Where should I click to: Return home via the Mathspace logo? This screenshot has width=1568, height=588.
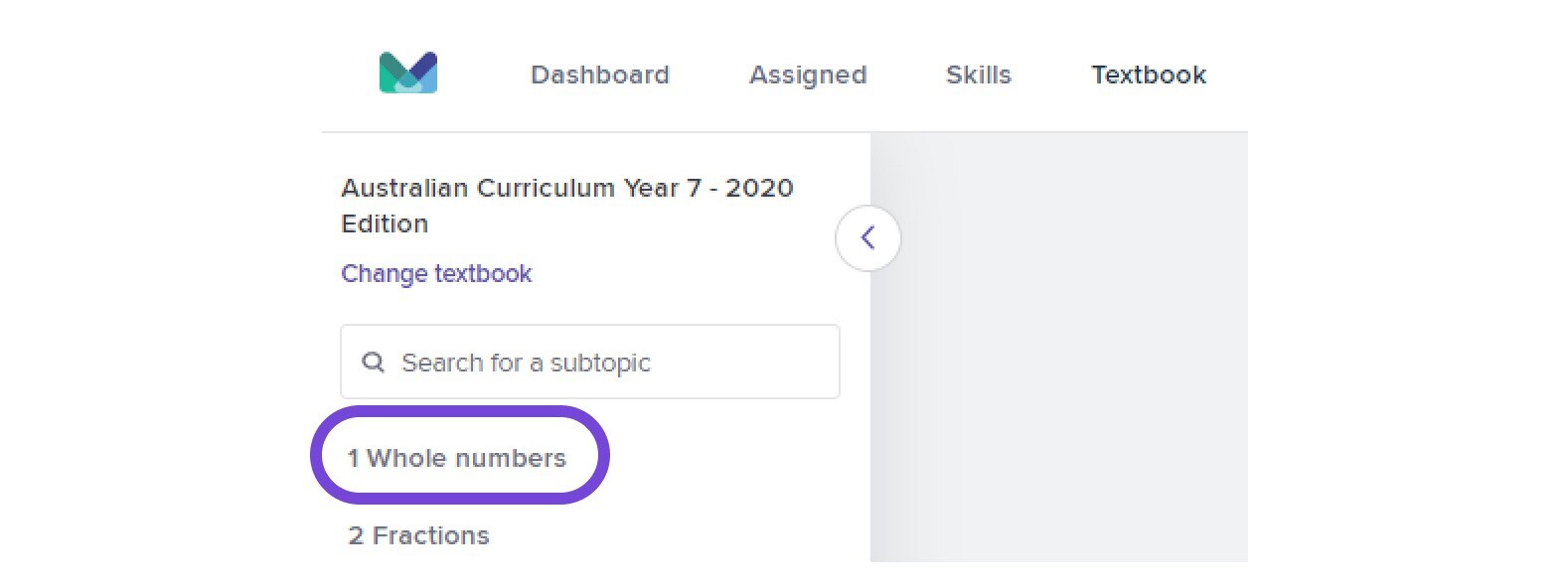pos(409,73)
